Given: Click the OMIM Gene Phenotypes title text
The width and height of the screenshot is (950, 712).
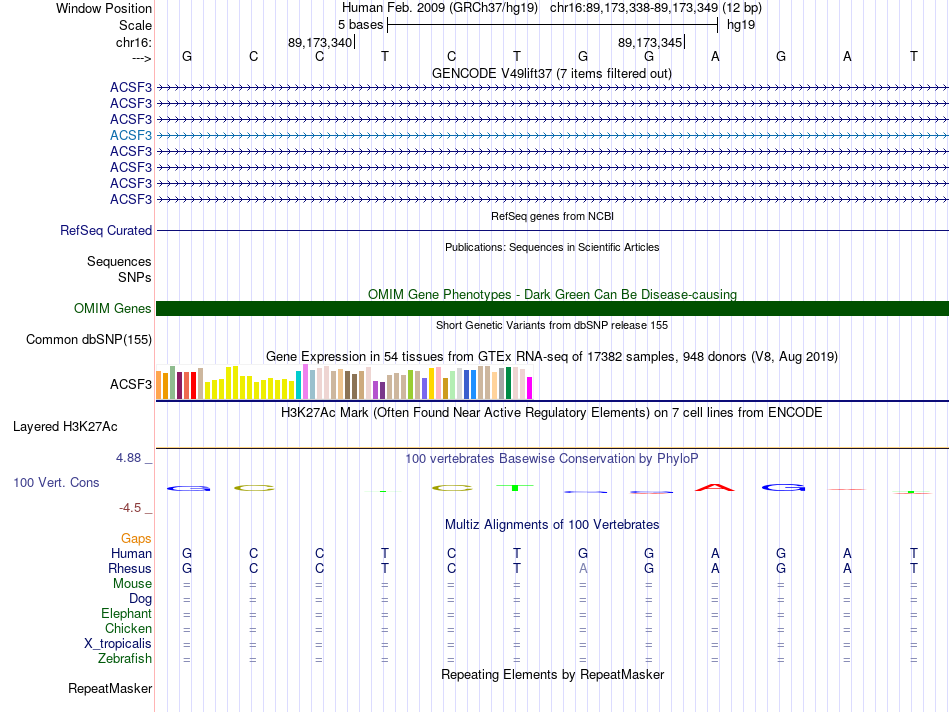Looking at the screenshot, I should click(553, 294).
